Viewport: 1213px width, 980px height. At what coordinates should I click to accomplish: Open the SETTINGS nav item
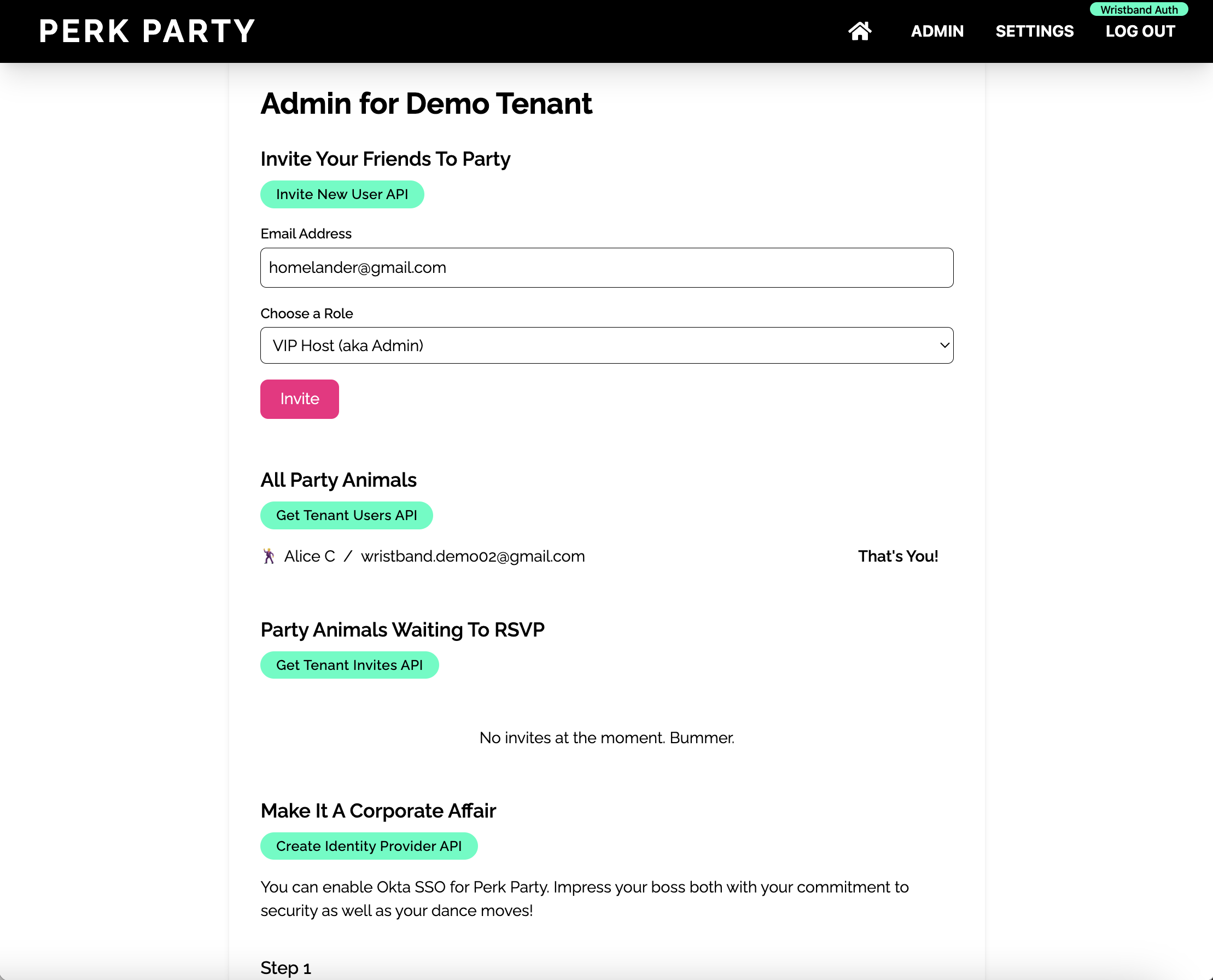[1034, 31]
